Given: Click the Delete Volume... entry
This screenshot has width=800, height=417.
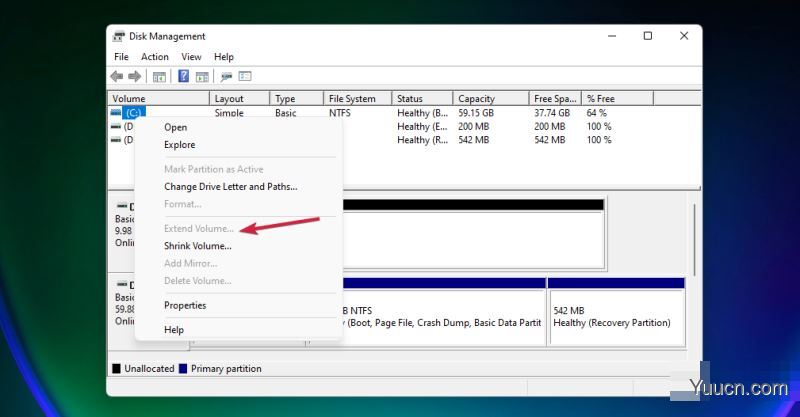Looking at the screenshot, I should 198,280.
